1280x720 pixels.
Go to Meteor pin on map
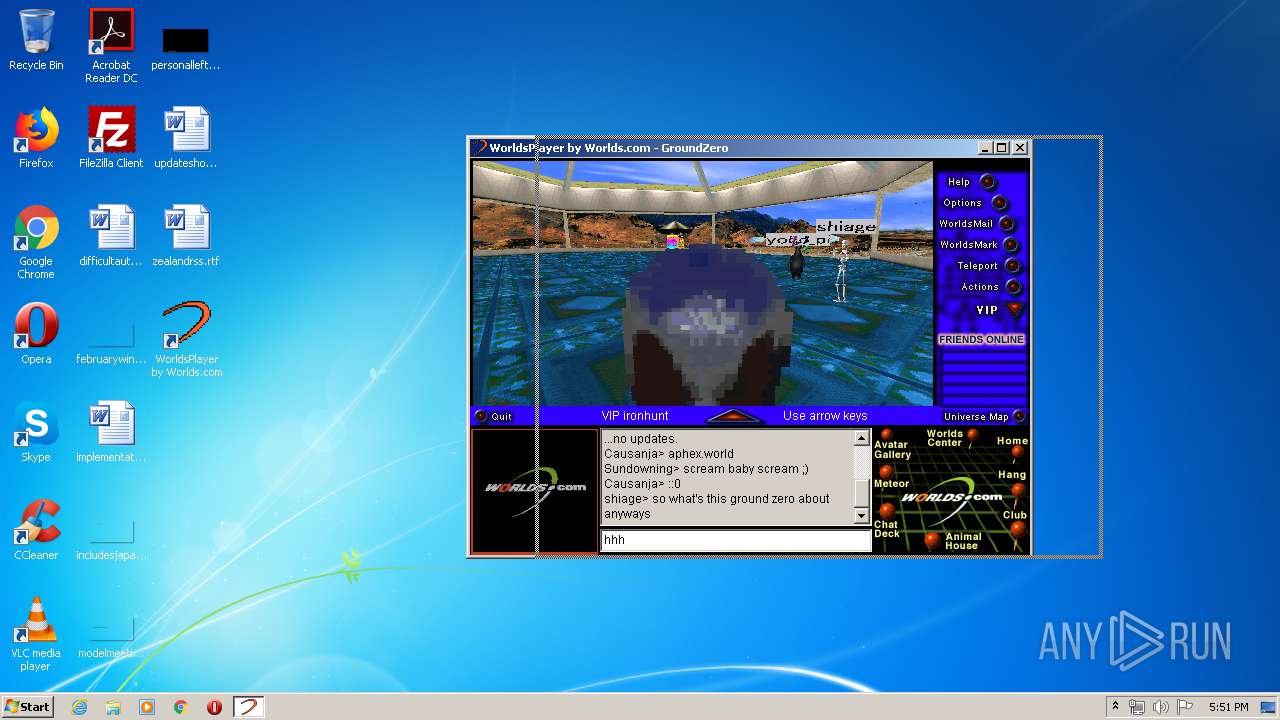click(886, 472)
